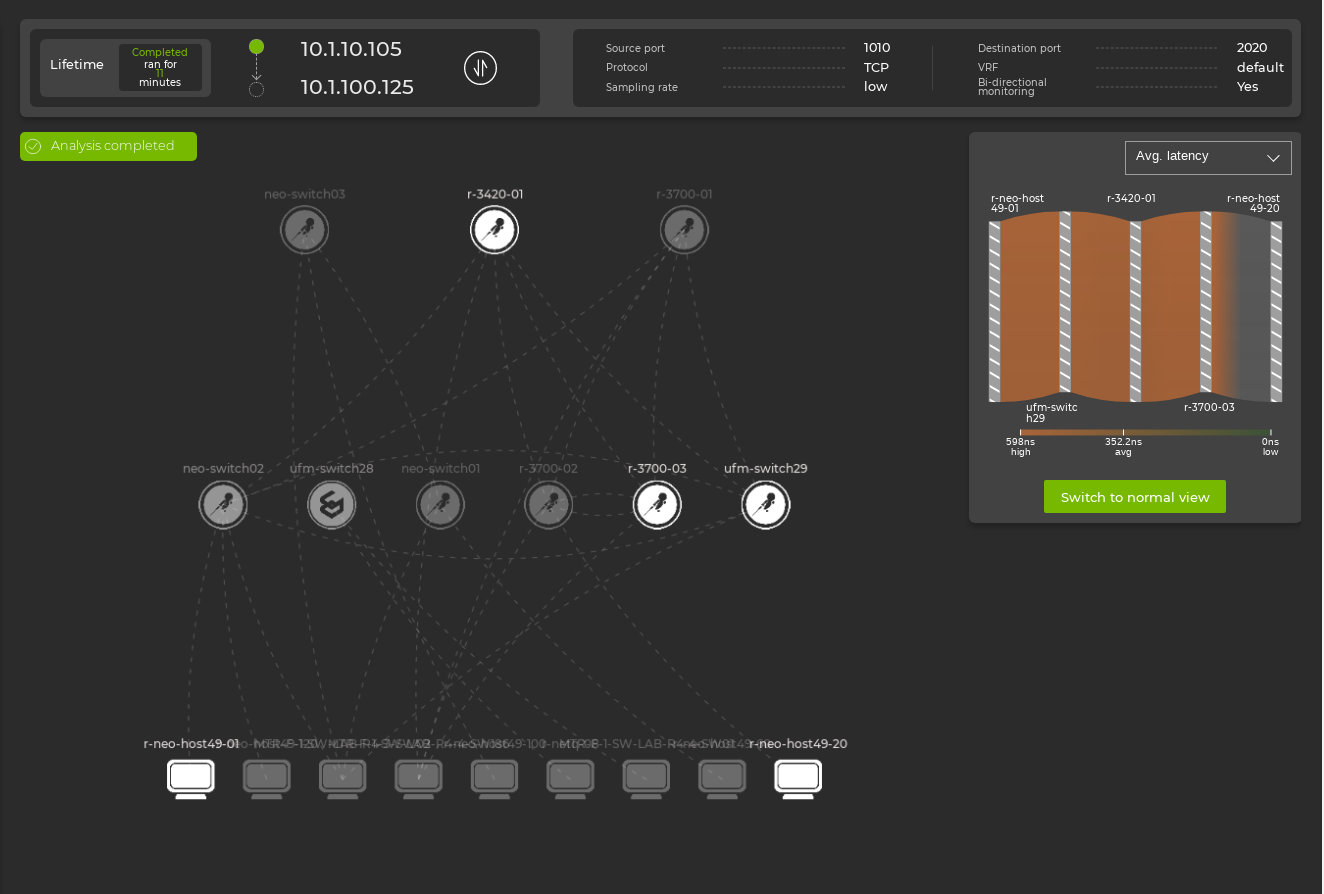Select the neo-switch03 node icon

[x=304, y=229]
